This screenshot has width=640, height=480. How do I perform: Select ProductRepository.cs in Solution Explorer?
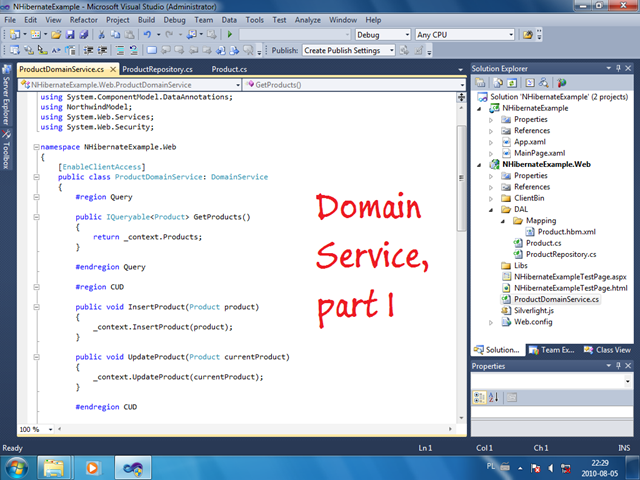click(561, 254)
